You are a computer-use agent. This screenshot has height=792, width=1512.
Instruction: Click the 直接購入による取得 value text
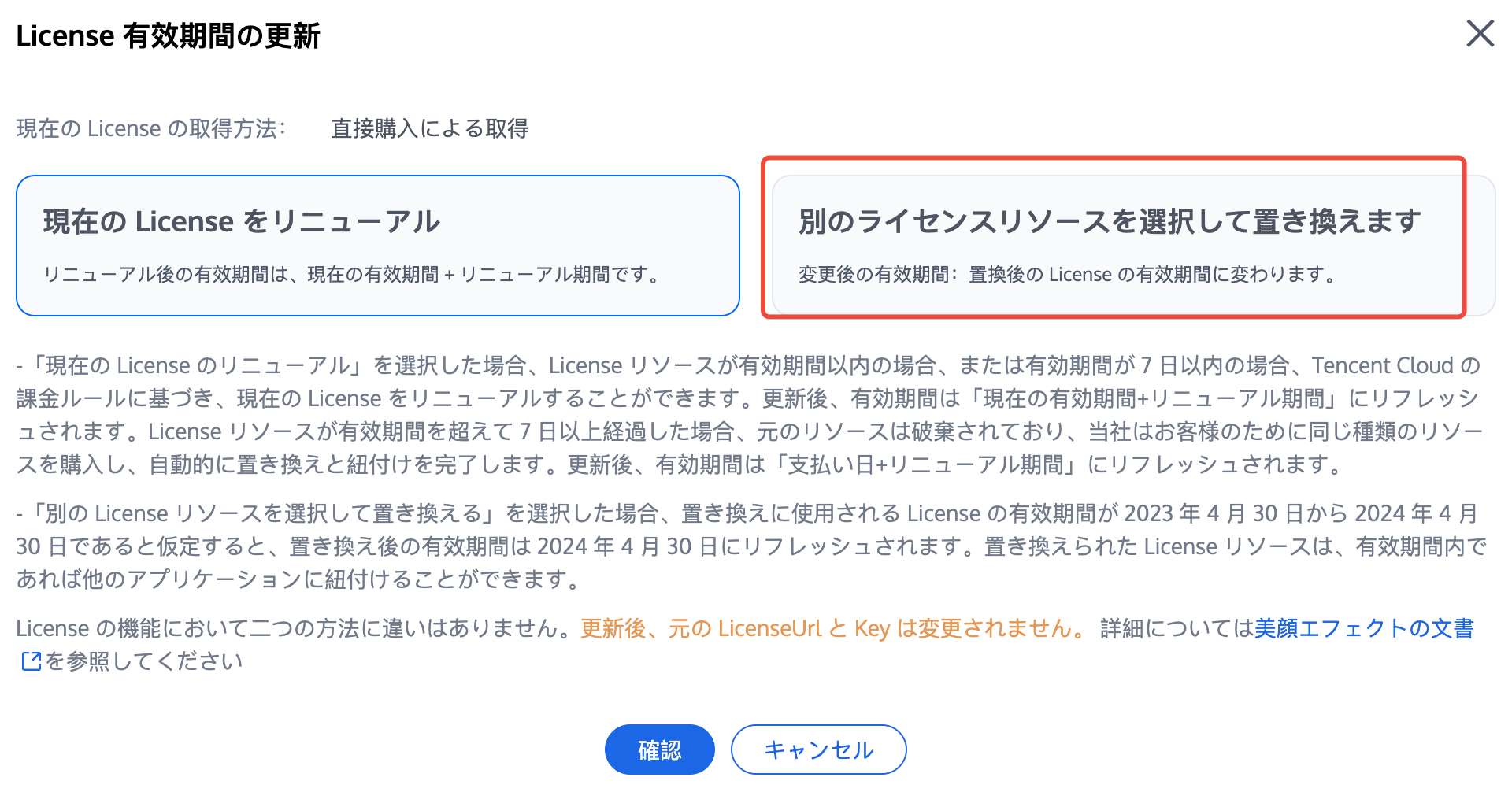pyautogui.click(x=430, y=128)
